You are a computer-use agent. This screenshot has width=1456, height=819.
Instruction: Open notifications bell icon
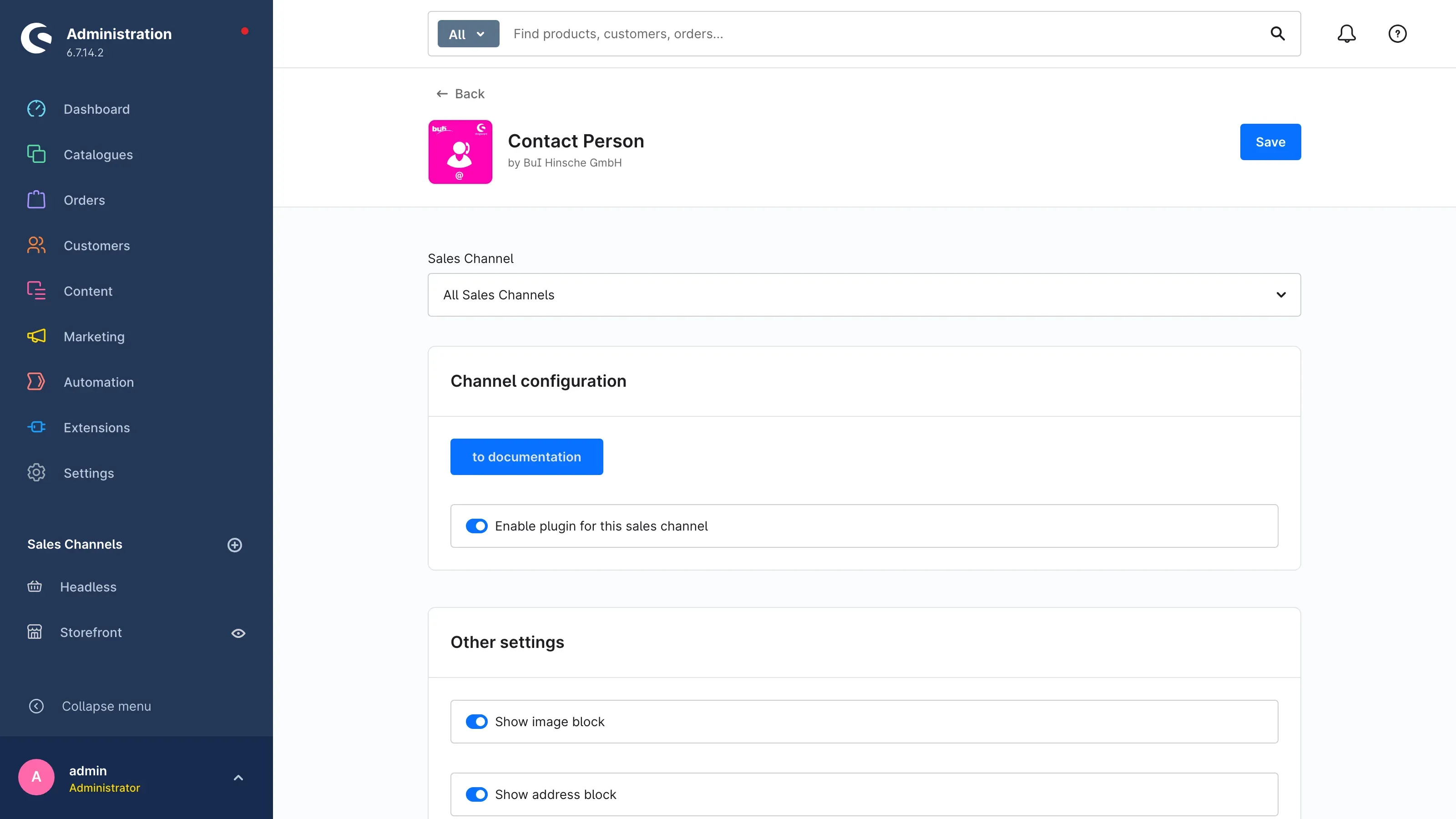tap(1346, 34)
